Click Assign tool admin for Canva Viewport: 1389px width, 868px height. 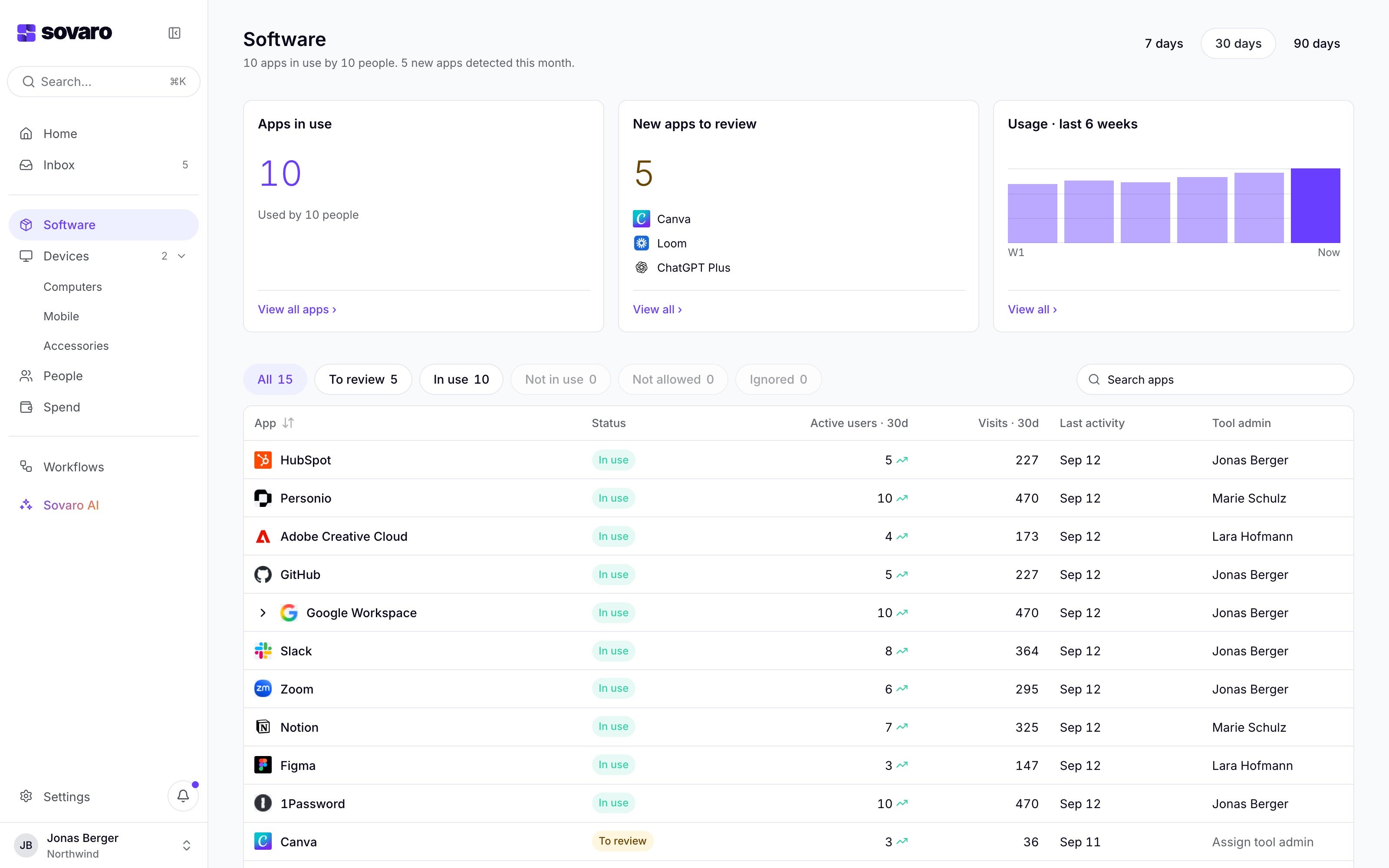click(x=1262, y=842)
